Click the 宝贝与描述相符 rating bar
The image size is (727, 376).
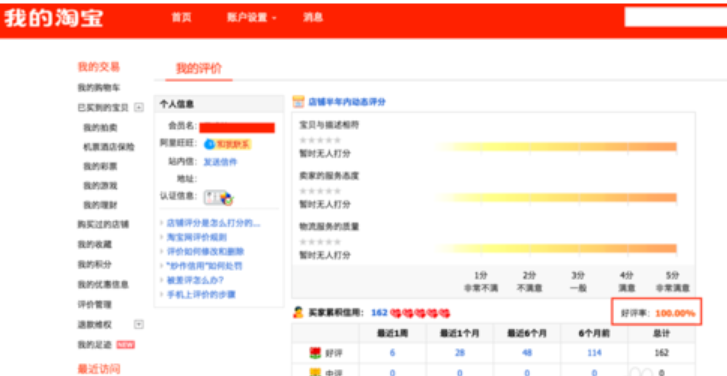pyautogui.click(x=555, y=147)
